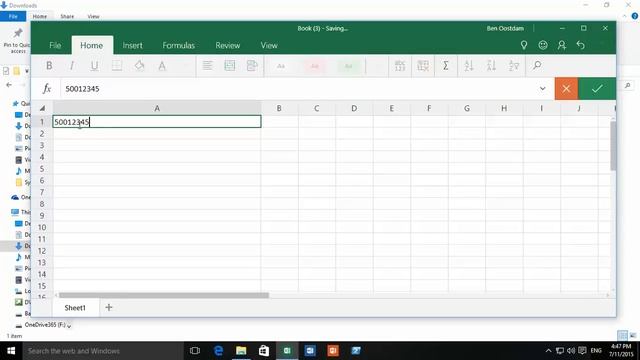This screenshot has height=360, width=640.
Task: Switch to the Insert tab
Action: point(133,45)
